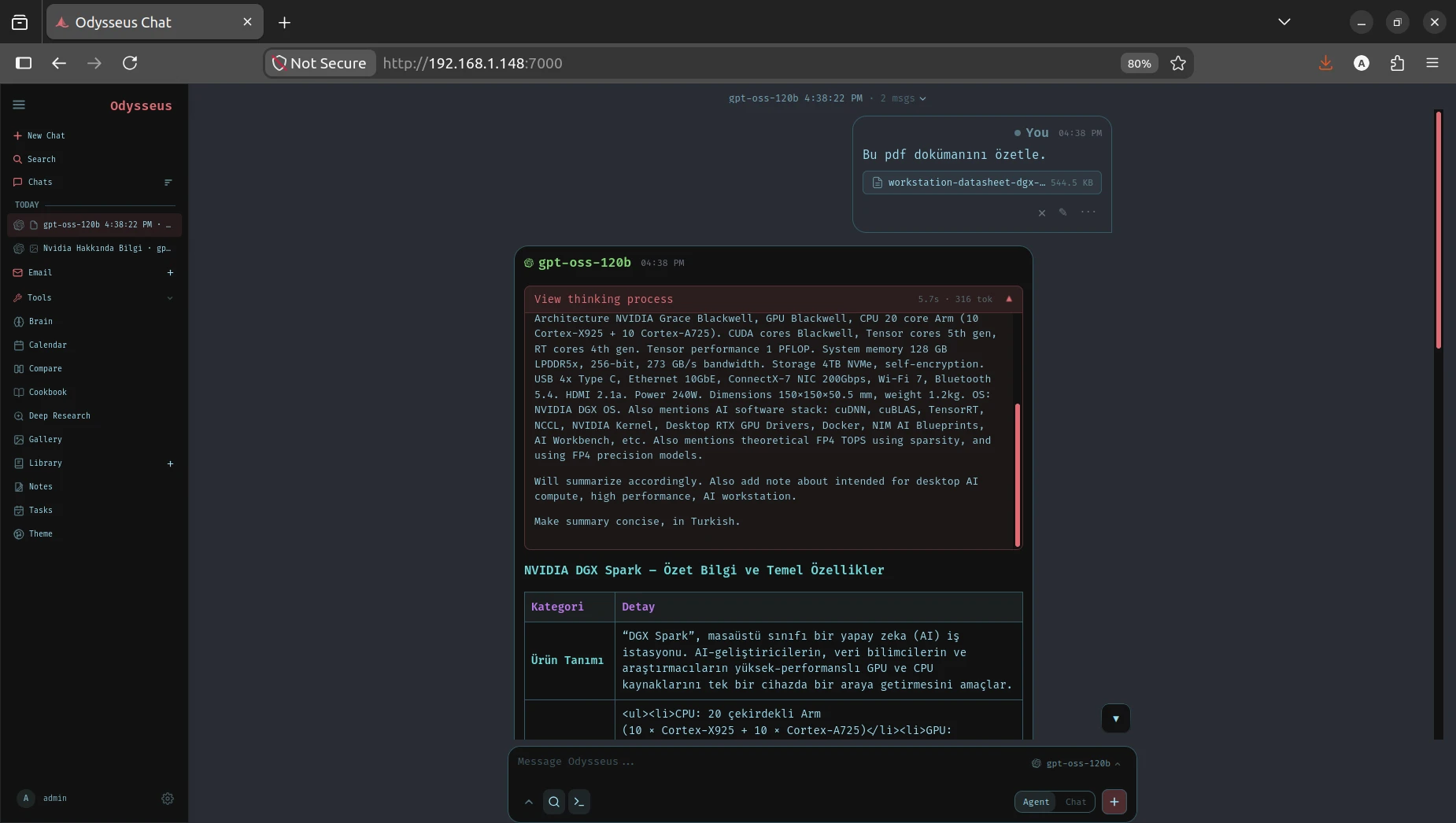The height and width of the screenshot is (823, 1456).
Task: Open the browser downloads icon
Action: [1326, 63]
